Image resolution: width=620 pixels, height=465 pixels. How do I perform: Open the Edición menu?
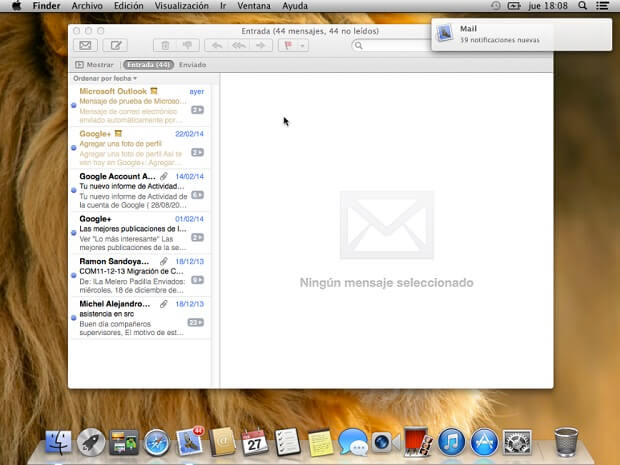(129, 6)
